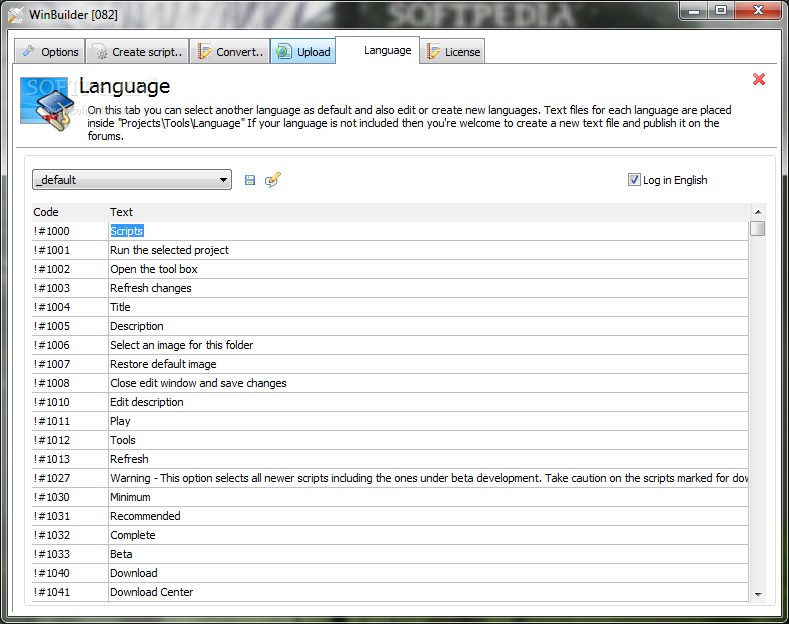This screenshot has height=624, width=789.
Task: Click the 'Description' text cell
Action: [x=428, y=326]
